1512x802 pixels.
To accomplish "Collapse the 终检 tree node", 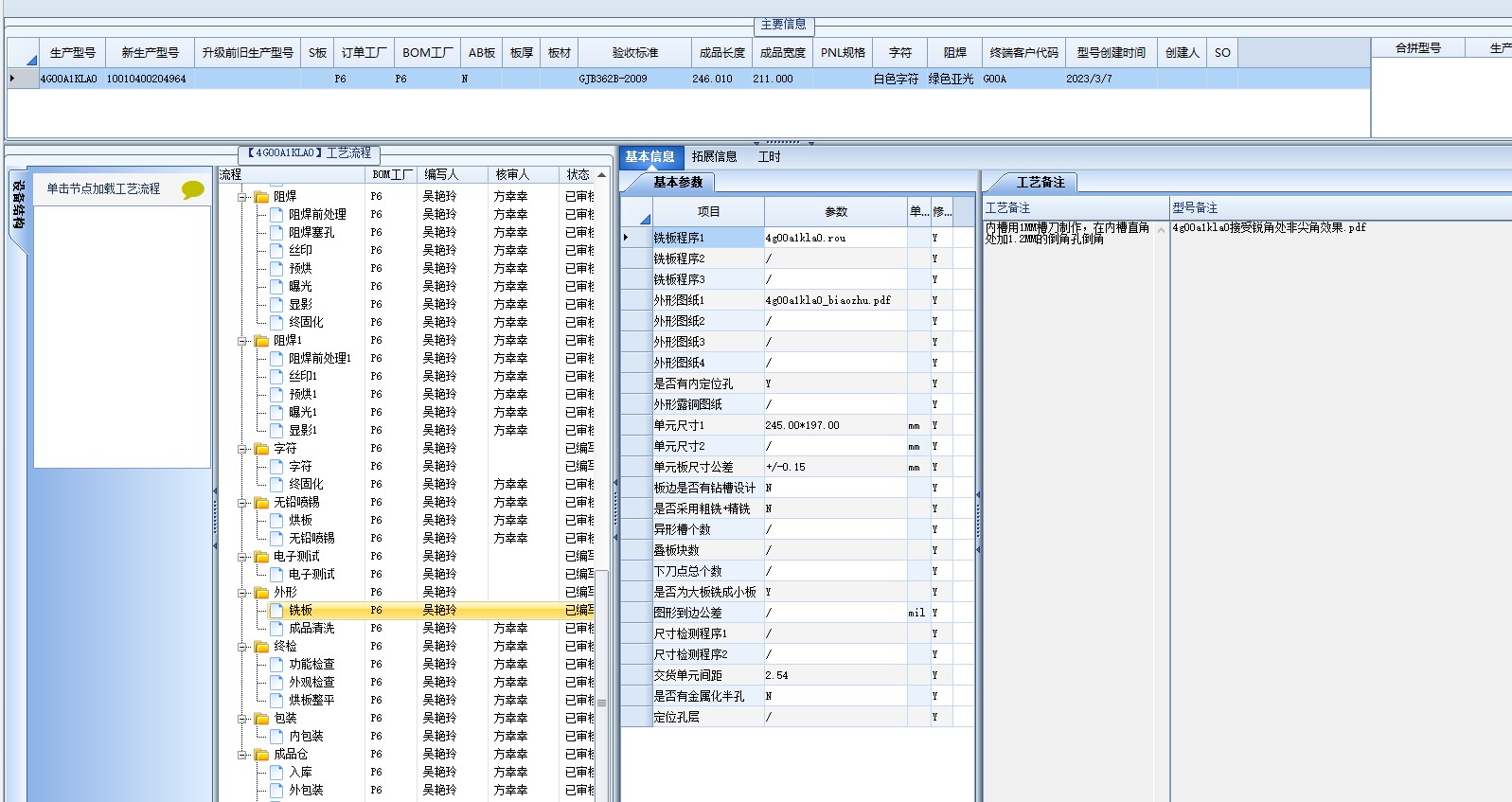I will 242,647.
